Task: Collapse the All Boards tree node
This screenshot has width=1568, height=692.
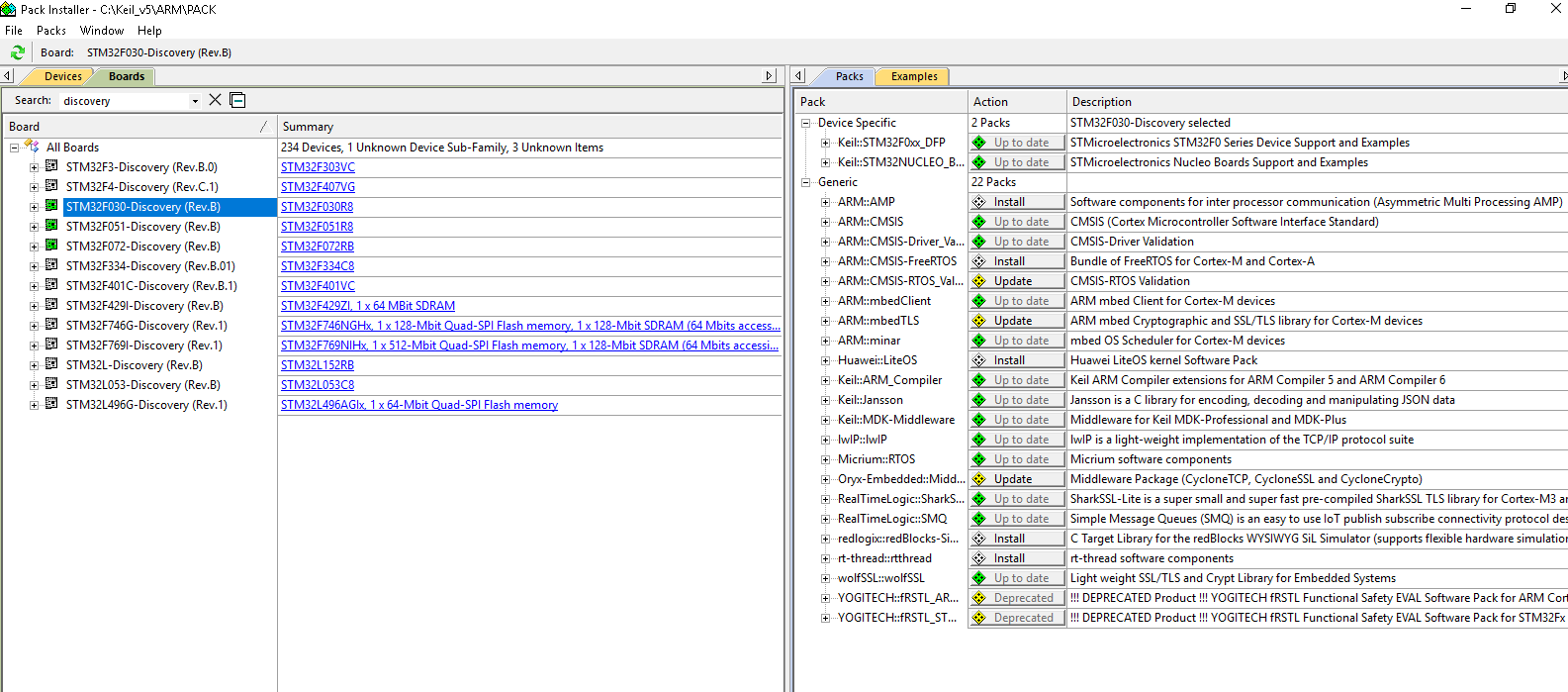Action: 14,148
